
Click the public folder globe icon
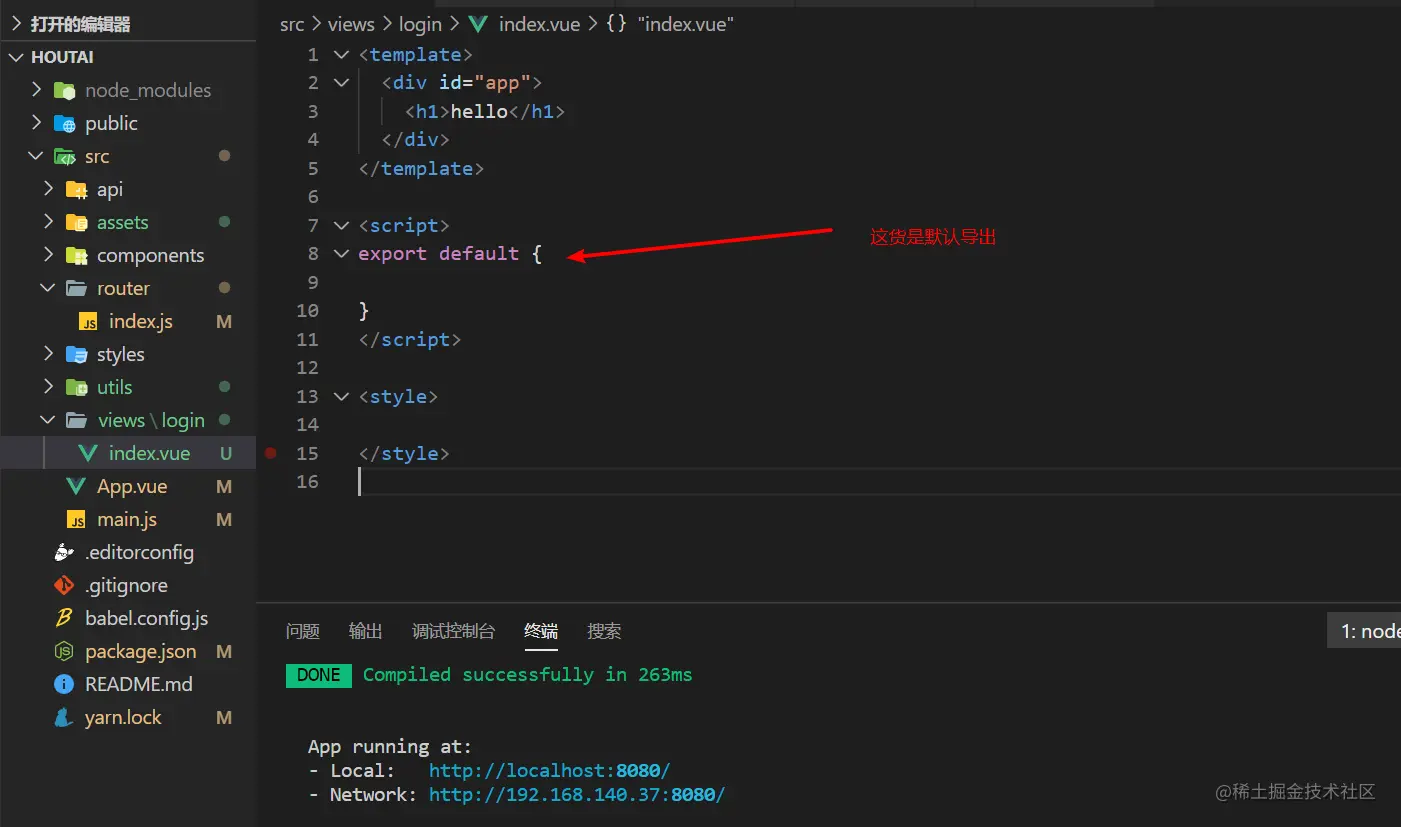(65, 124)
